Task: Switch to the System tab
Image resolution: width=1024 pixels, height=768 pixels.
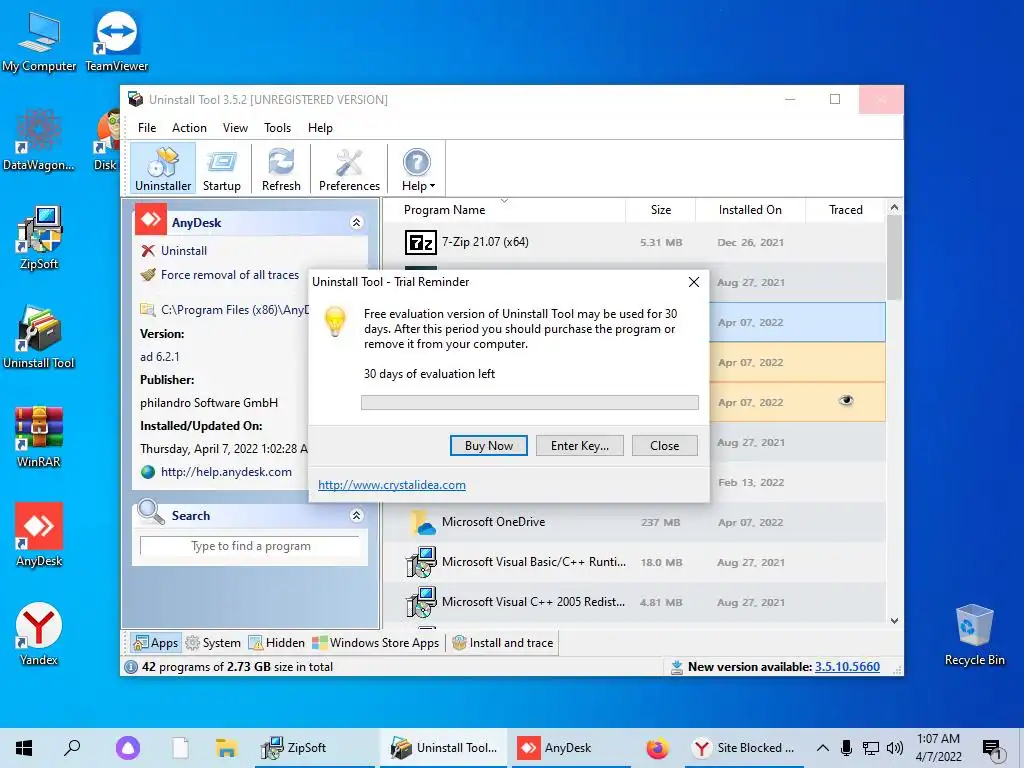Action: [x=213, y=643]
